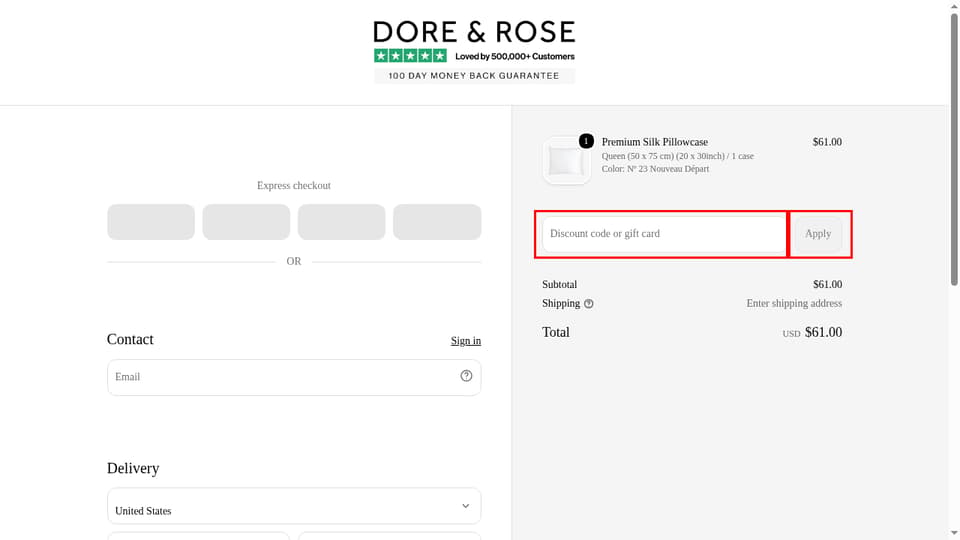Click the shipping info question-mark icon

pos(588,304)
